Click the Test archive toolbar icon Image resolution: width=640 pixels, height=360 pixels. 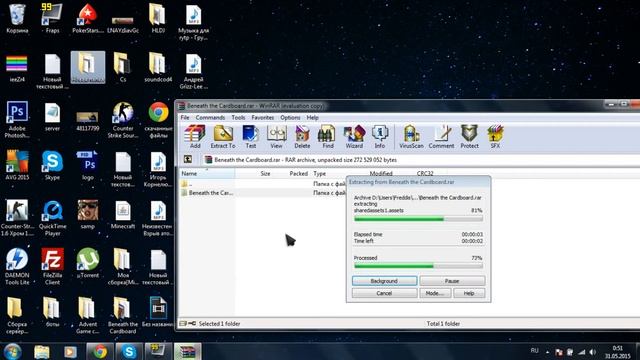coord(250,137)
